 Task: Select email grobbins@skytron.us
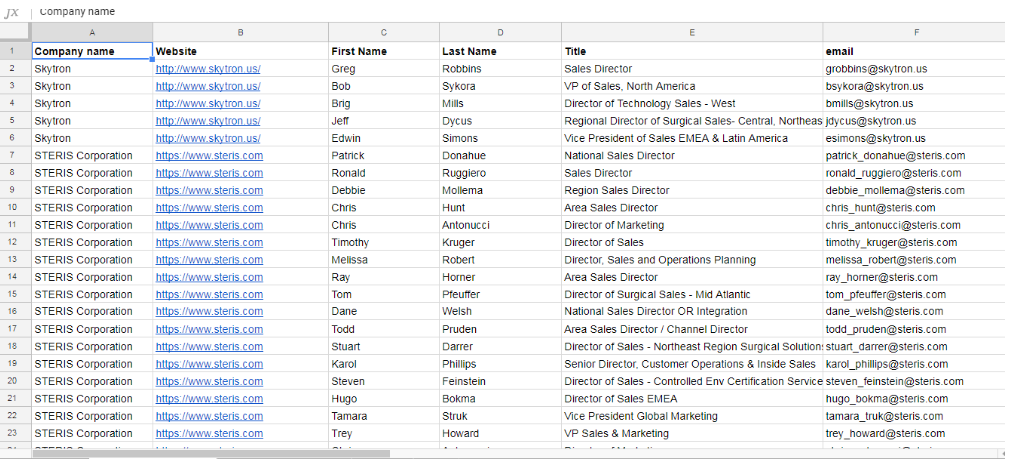pos(915,69)
